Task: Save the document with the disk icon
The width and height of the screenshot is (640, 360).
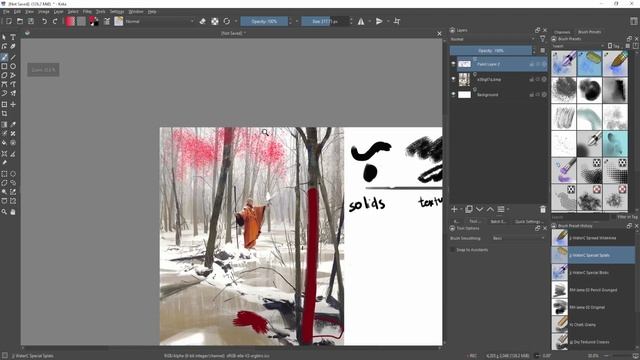Action: click(31, 21)
